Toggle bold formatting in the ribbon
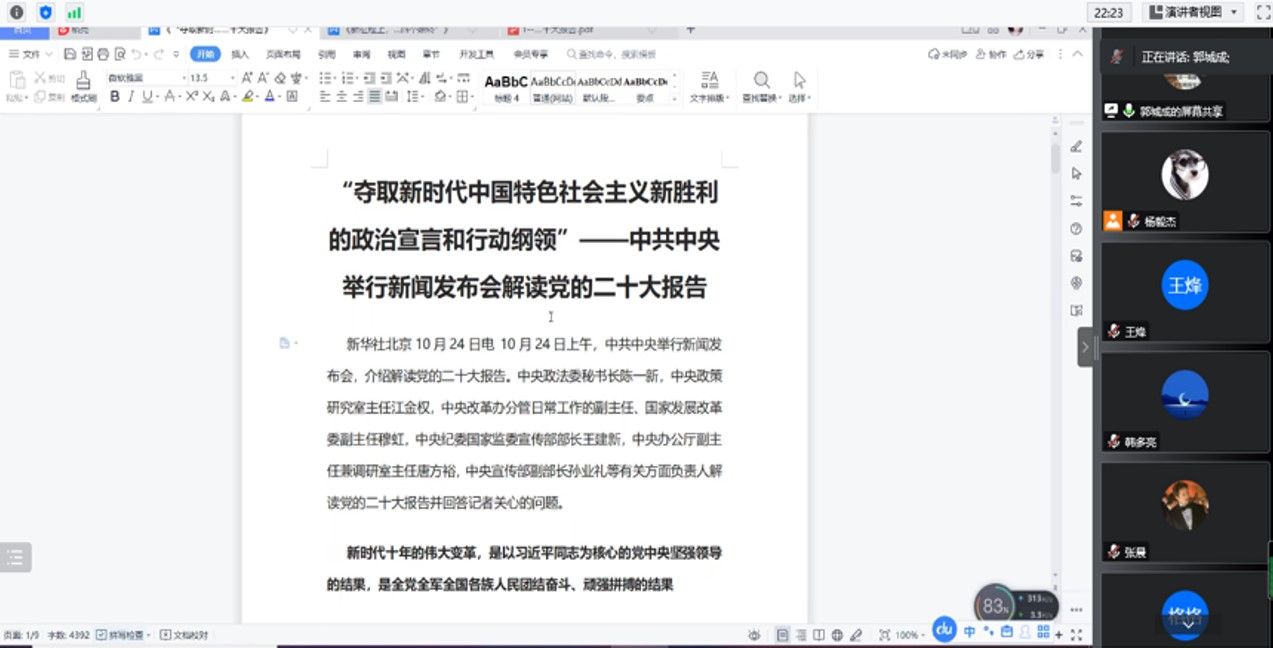Viewport: 1273px width, 648px height. (x=115, y=97)
